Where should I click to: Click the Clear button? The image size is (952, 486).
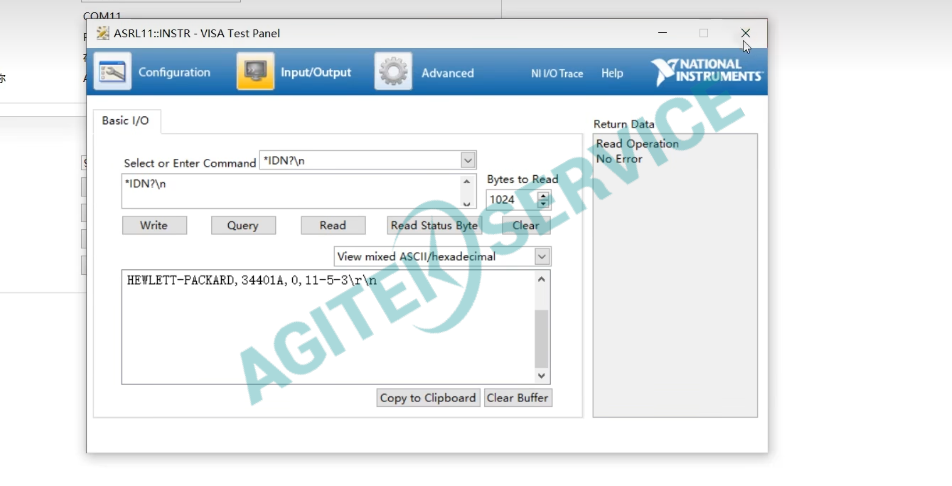point(526,225)
